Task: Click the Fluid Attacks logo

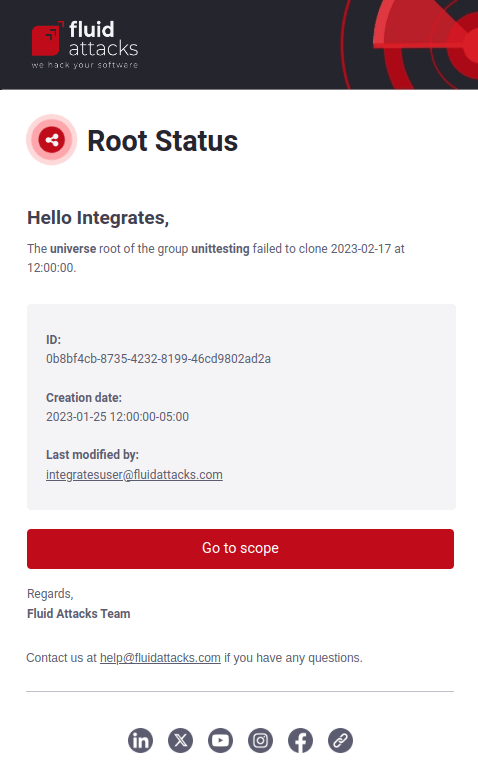Action: [85, 44]
